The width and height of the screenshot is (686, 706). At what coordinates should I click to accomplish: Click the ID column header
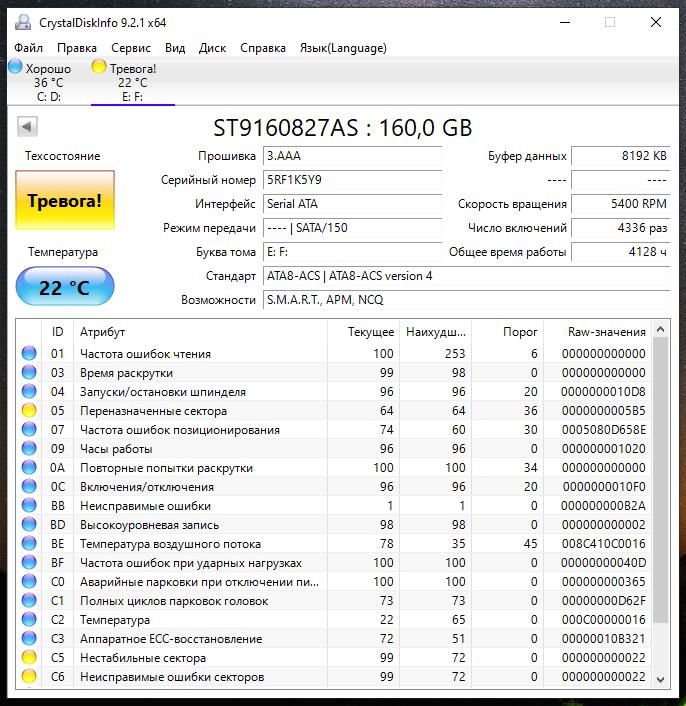58,332
